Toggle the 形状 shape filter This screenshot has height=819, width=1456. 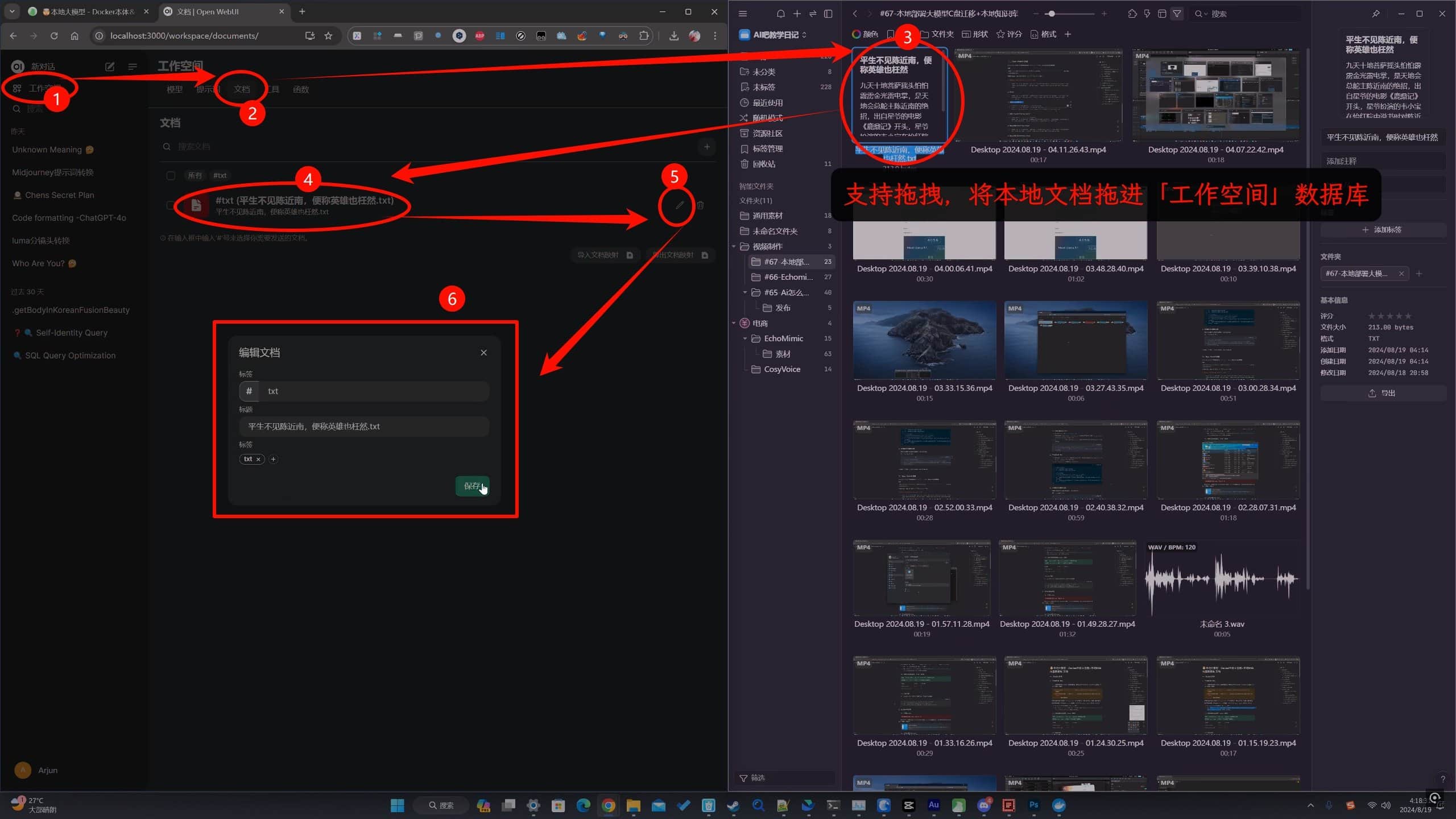click(x=974, y=34)
